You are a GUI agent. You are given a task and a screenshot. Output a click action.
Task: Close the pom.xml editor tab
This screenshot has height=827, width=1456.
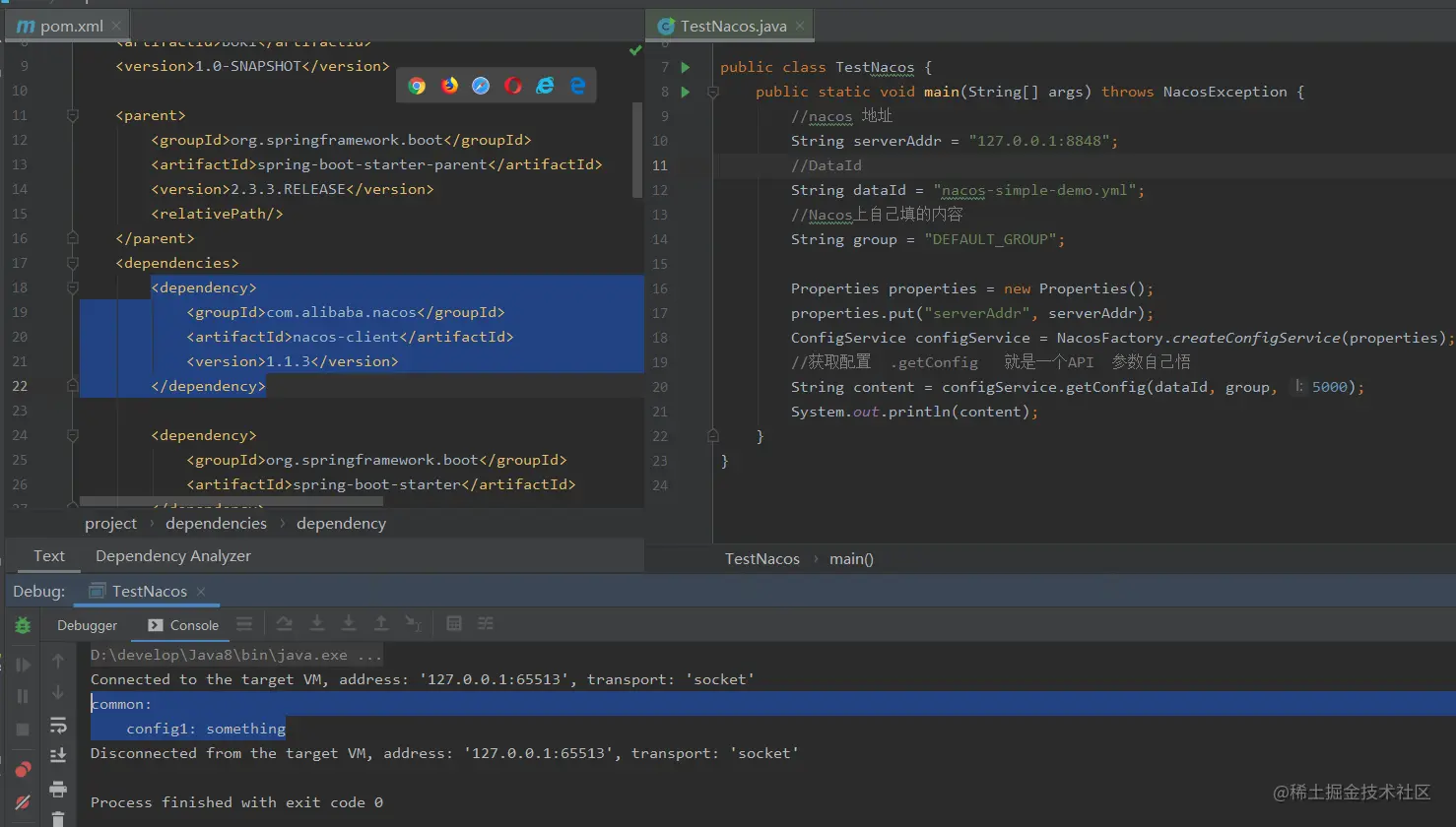pyautogui.click(x=116, y=26)
